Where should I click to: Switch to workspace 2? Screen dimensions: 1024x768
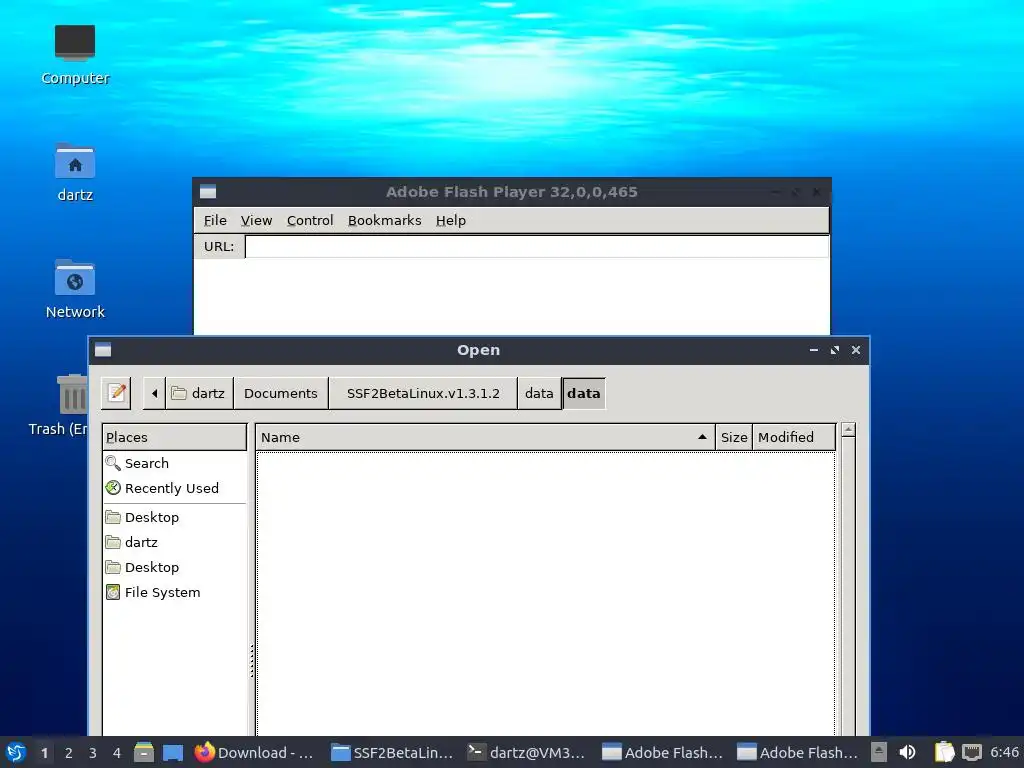click(69, 752)
